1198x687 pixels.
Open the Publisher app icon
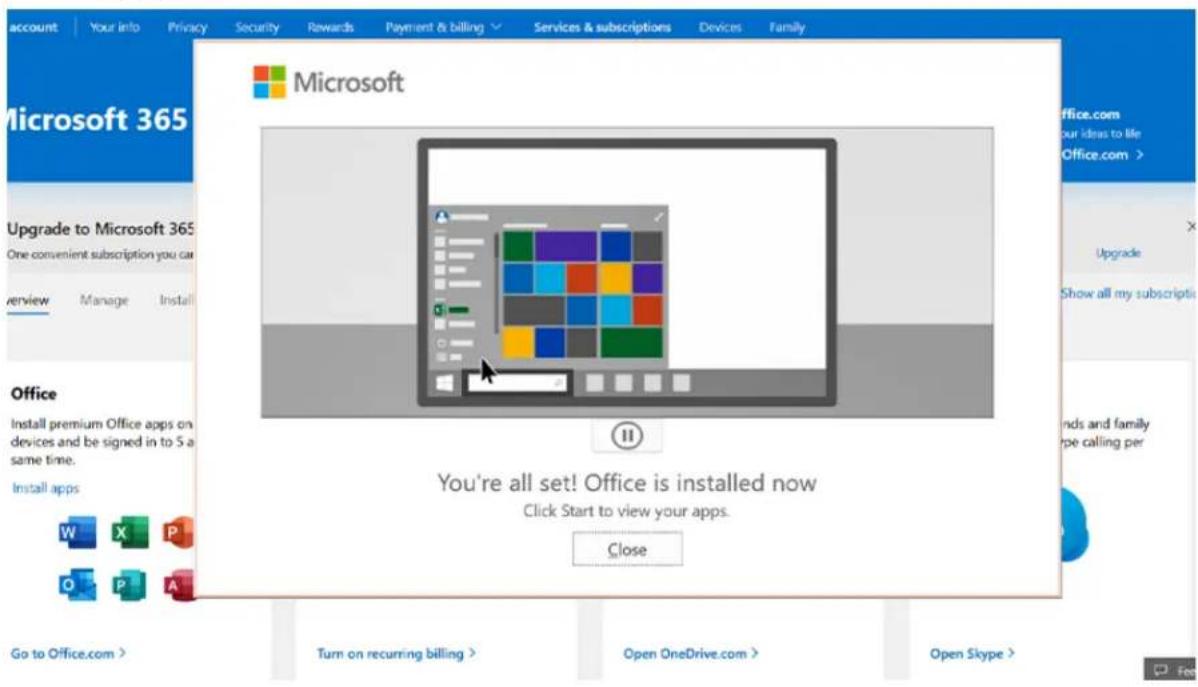pos(129,585)
